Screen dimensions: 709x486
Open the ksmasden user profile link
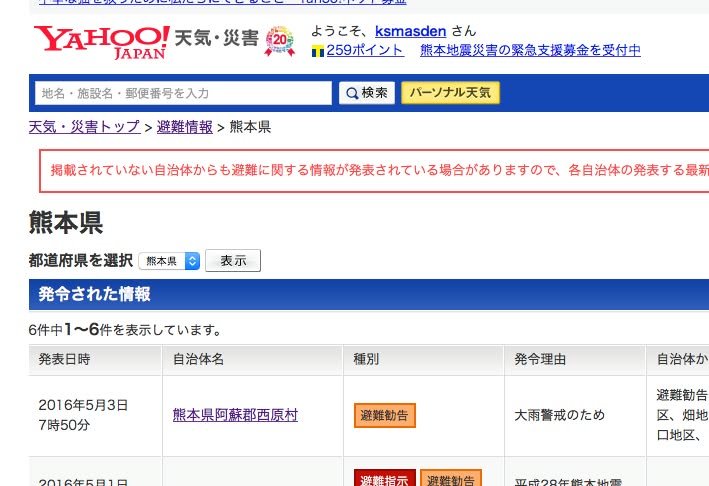410,31
